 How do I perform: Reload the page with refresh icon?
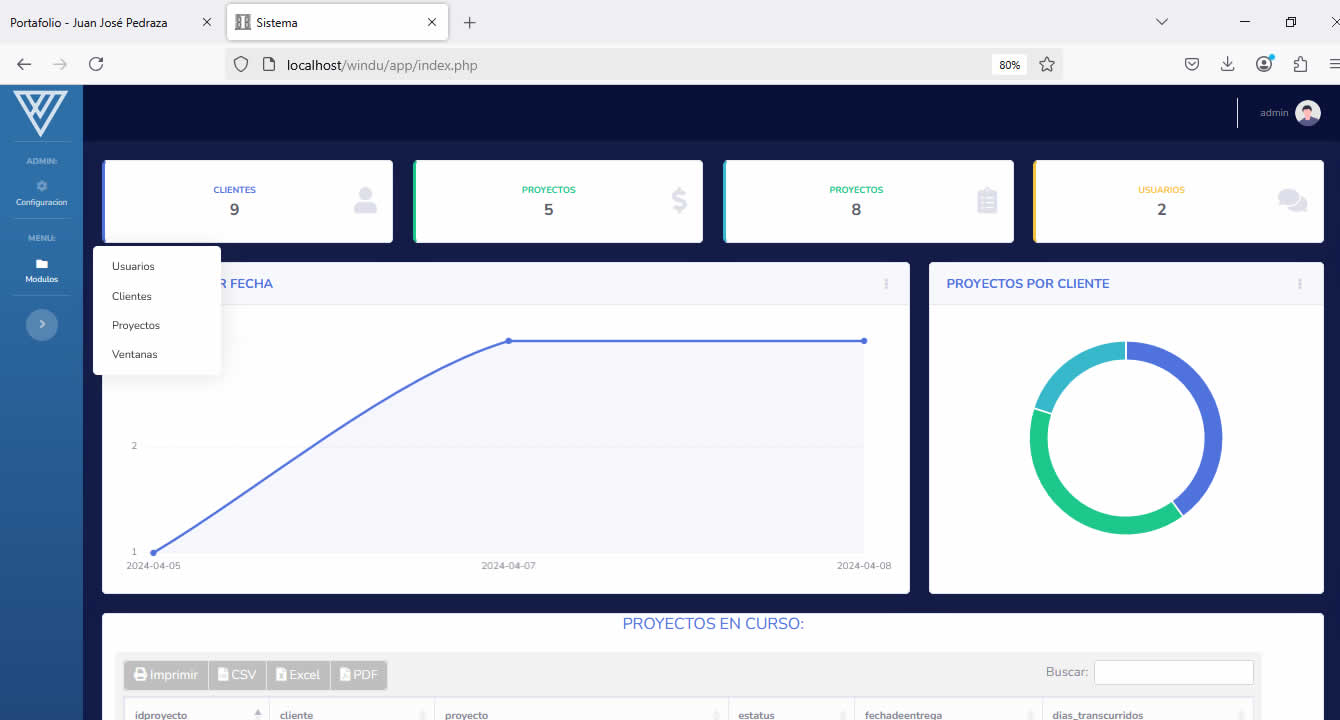pyautogui.click(x=96, y=64)
